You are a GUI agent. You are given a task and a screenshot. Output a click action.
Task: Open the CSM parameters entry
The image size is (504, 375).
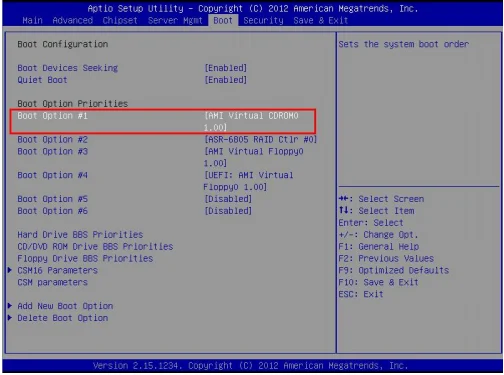[52, 282]
